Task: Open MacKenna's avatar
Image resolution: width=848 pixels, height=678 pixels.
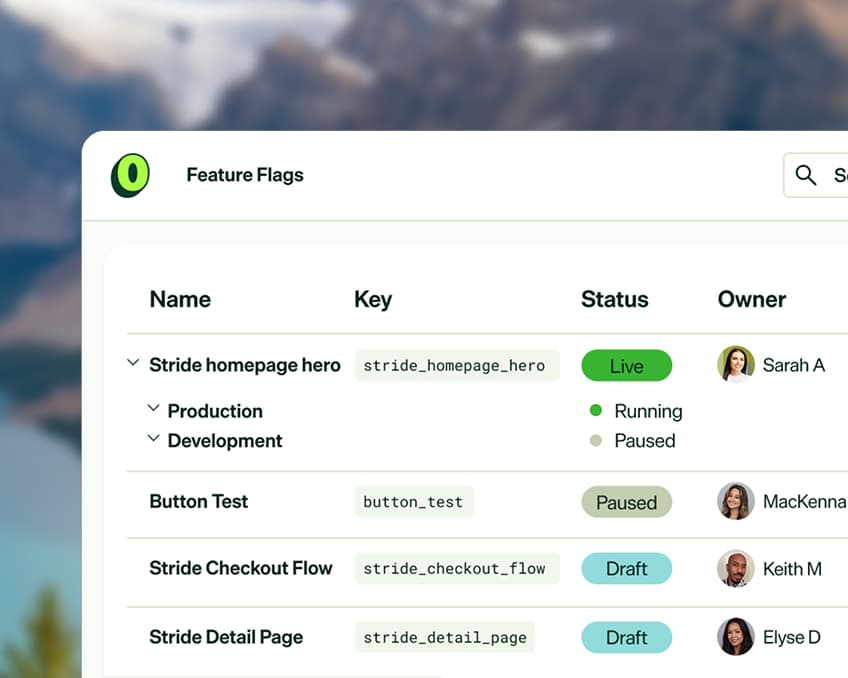Action: pos(736,501)
